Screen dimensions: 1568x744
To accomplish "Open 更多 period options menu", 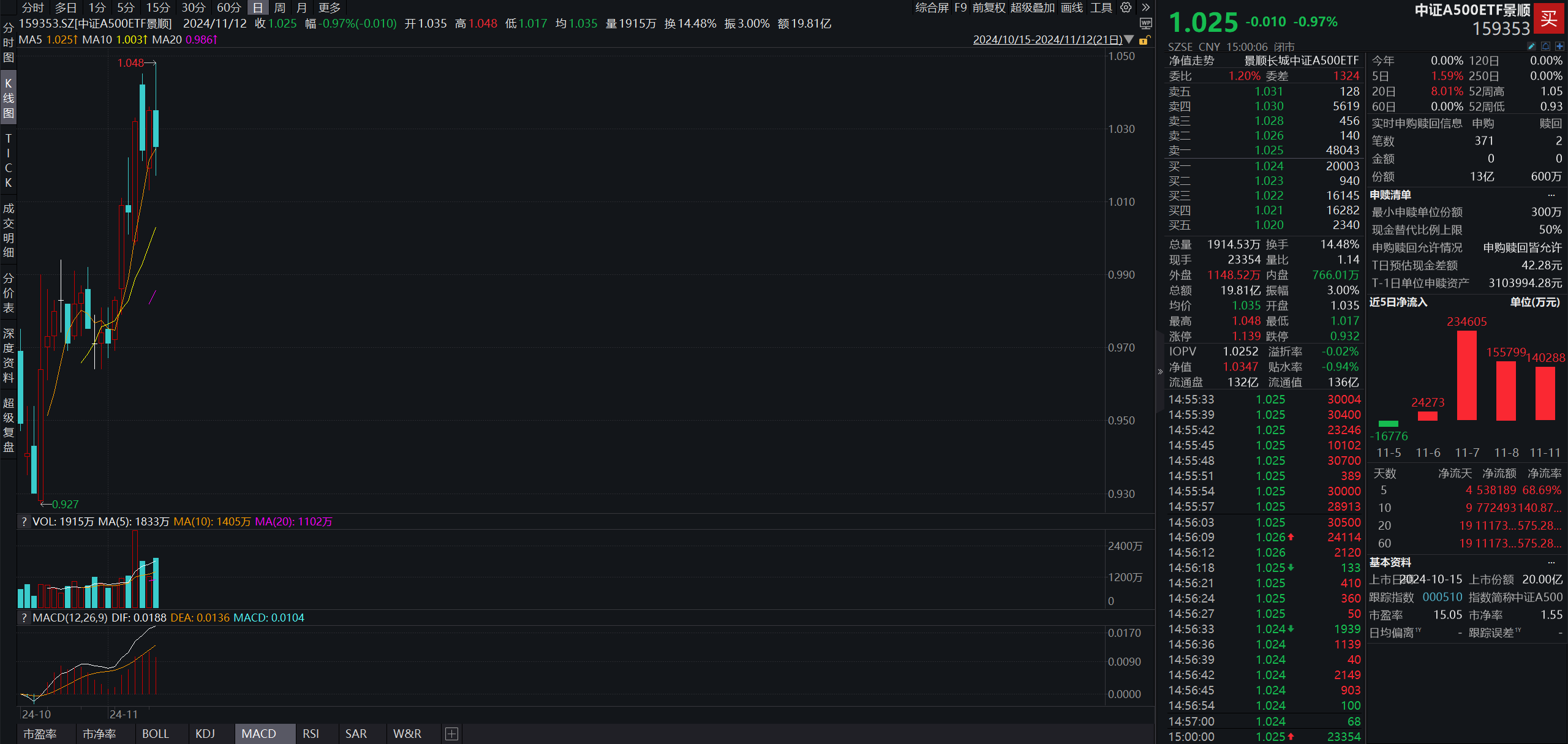I will pos(329,7).
